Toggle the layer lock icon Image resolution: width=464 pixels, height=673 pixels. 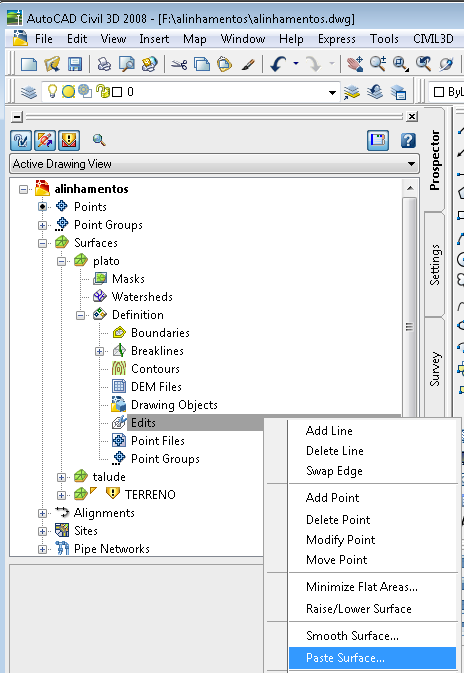point(102,91)
